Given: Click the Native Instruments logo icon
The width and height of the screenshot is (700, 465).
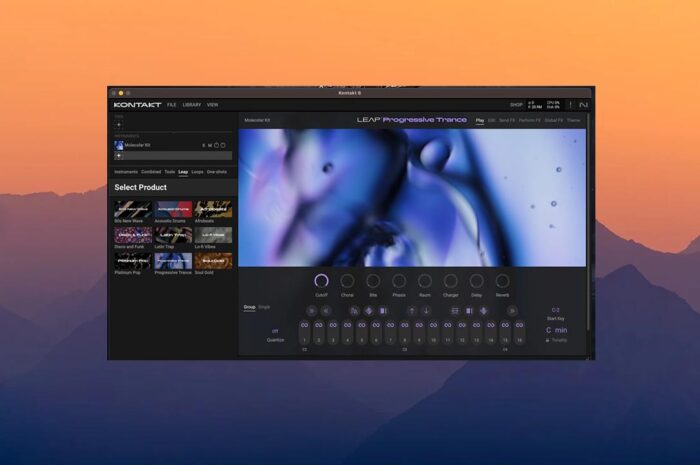Looking at the screenshot, I should click(x=583, y=105).
